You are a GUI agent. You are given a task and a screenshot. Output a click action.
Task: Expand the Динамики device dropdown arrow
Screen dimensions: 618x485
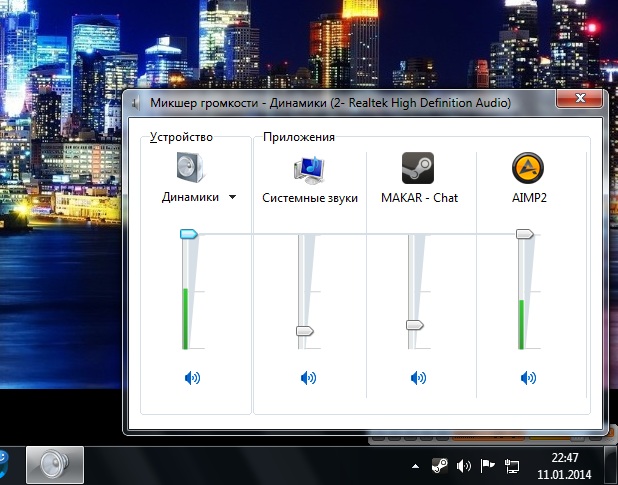pyautogui.click(x=233, y=197)
